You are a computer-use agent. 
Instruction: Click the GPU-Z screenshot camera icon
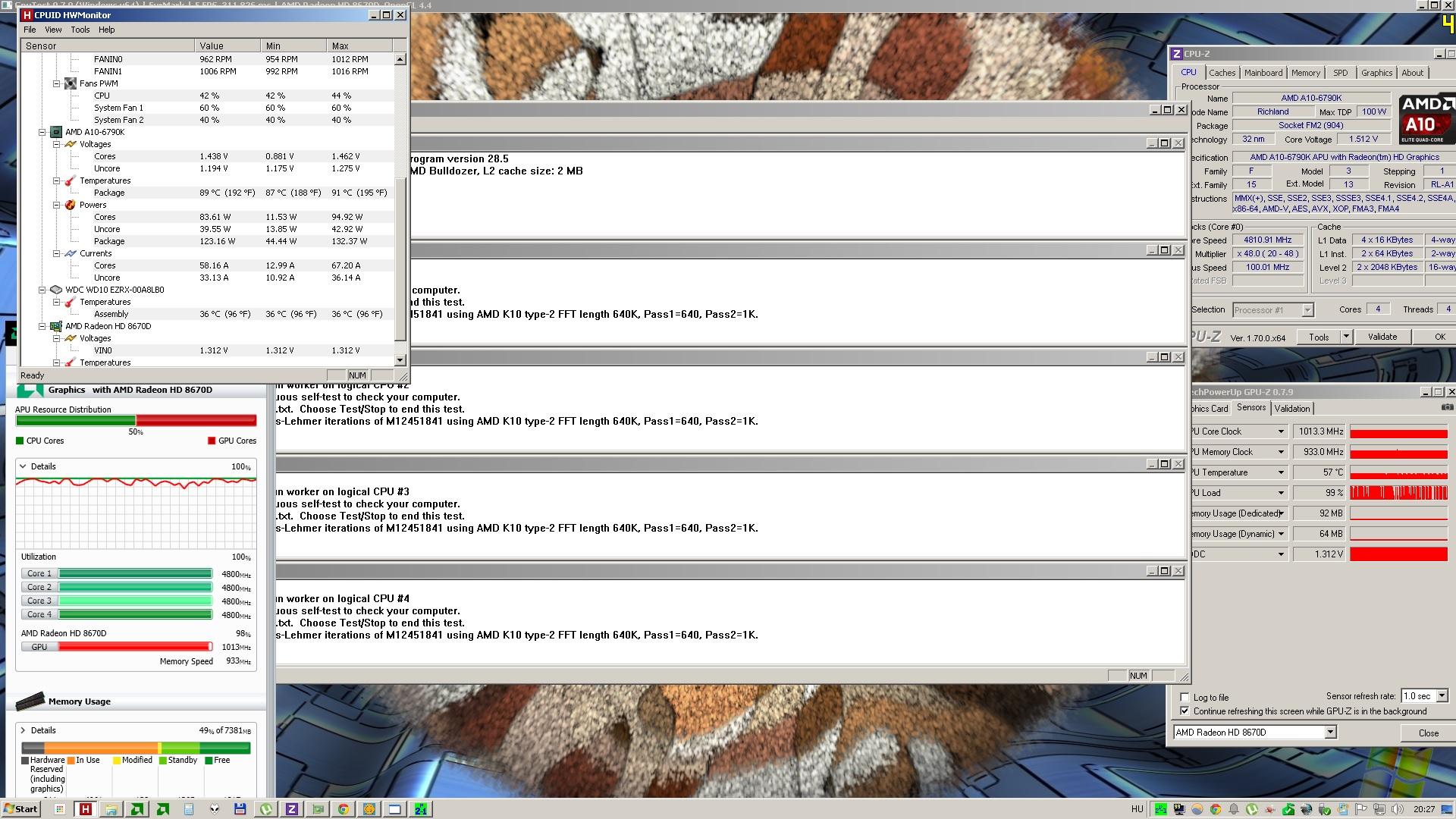point(1447,407)
